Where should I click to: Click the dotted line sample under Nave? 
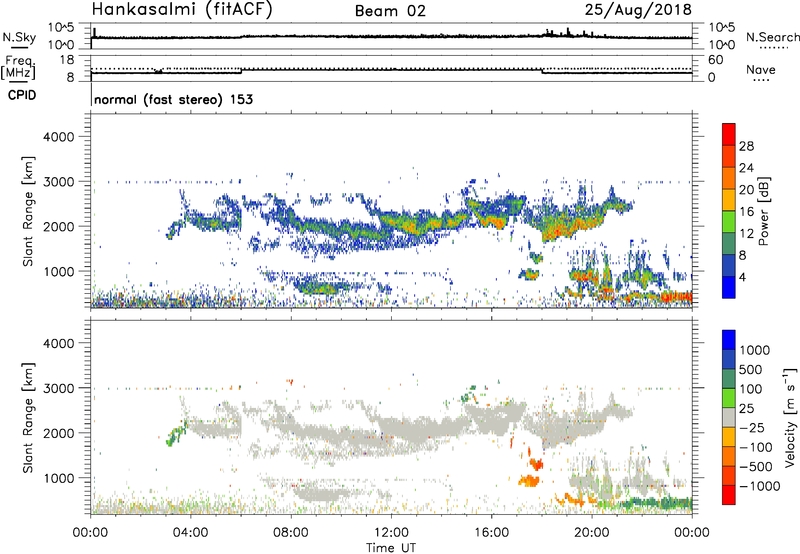(x=762, y=80)
